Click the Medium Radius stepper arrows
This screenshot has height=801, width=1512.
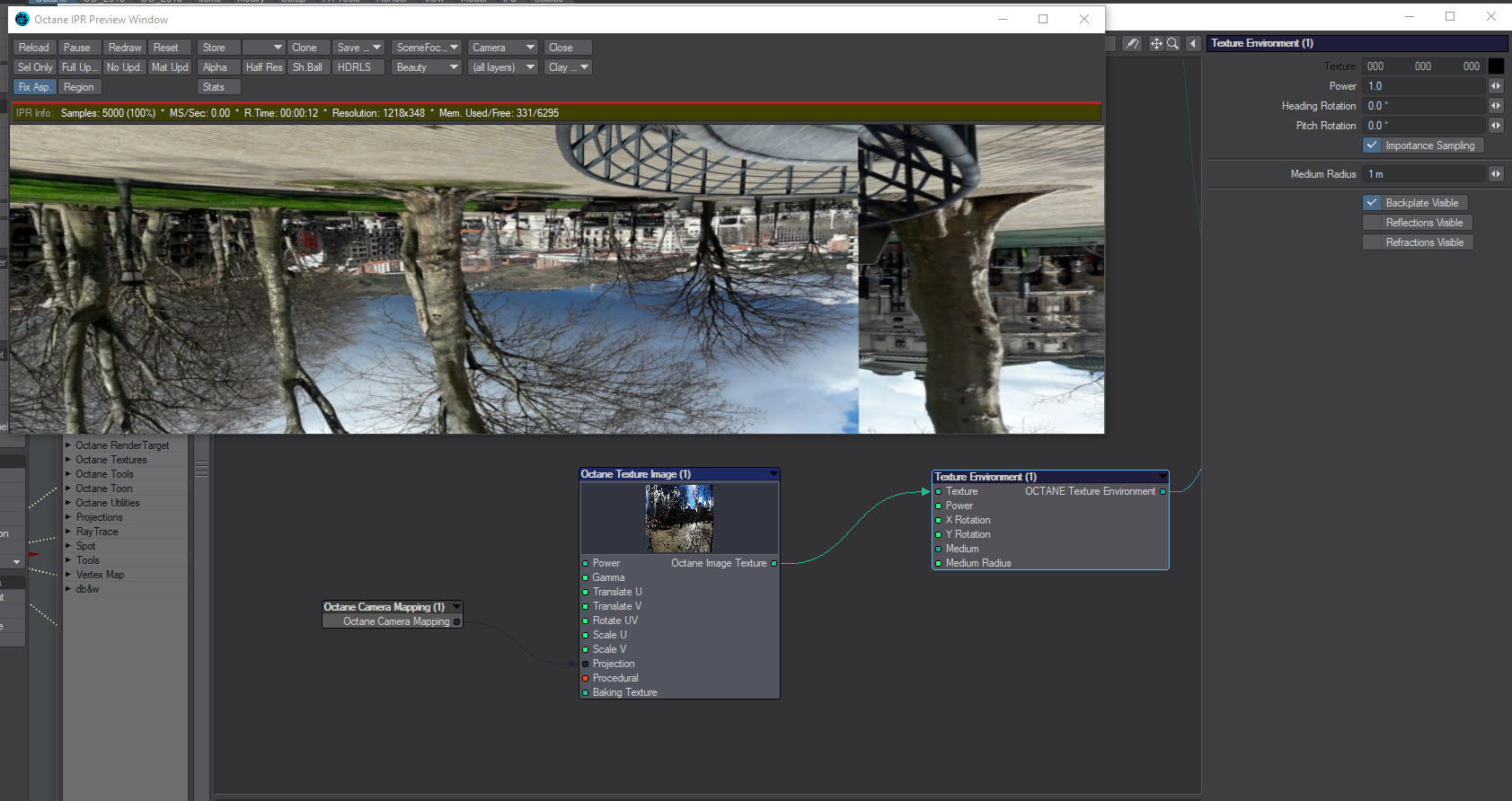[x=1496, y=174]
